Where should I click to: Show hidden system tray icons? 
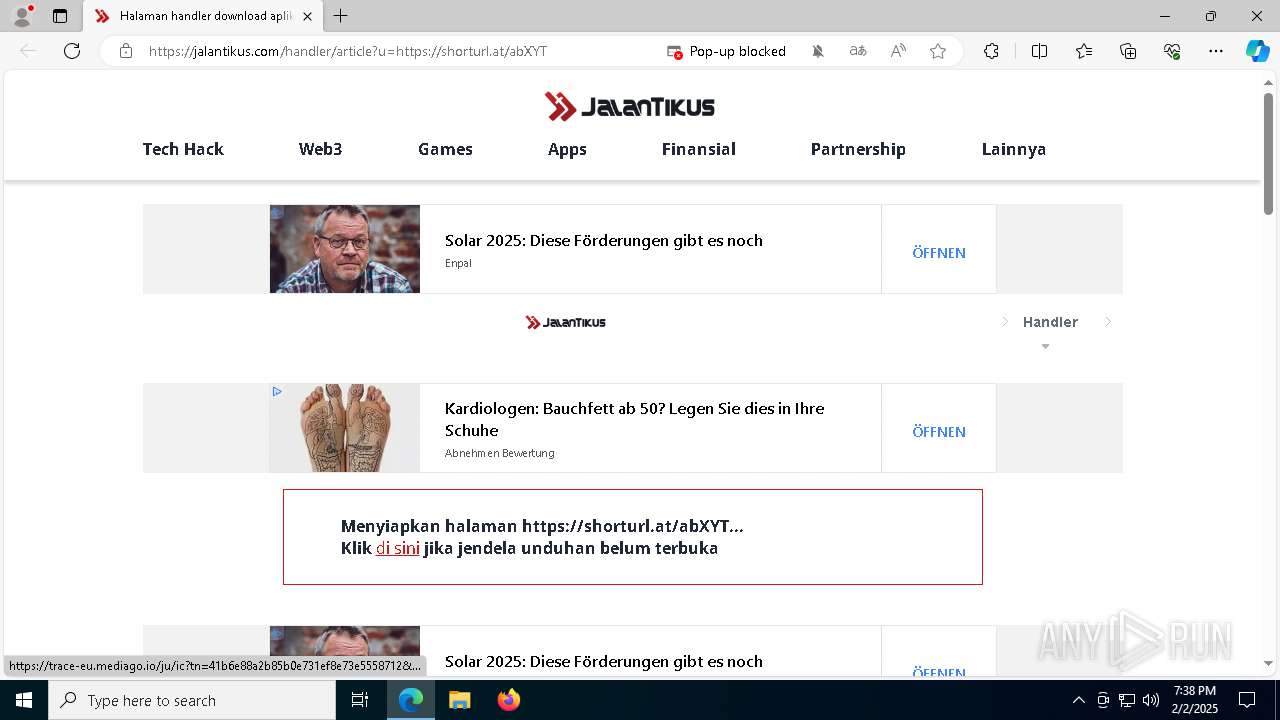pyautogui.click(x=1078, y=700)
